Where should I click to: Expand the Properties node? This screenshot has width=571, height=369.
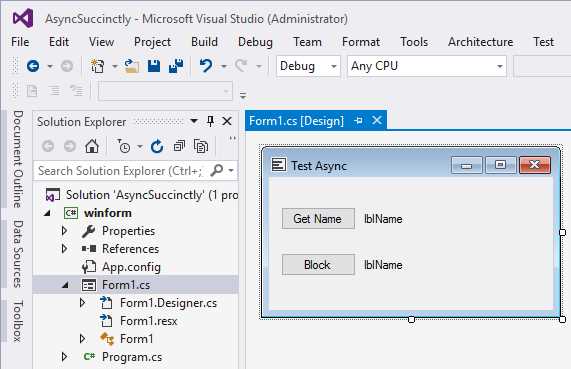click(x=64, y=231)
